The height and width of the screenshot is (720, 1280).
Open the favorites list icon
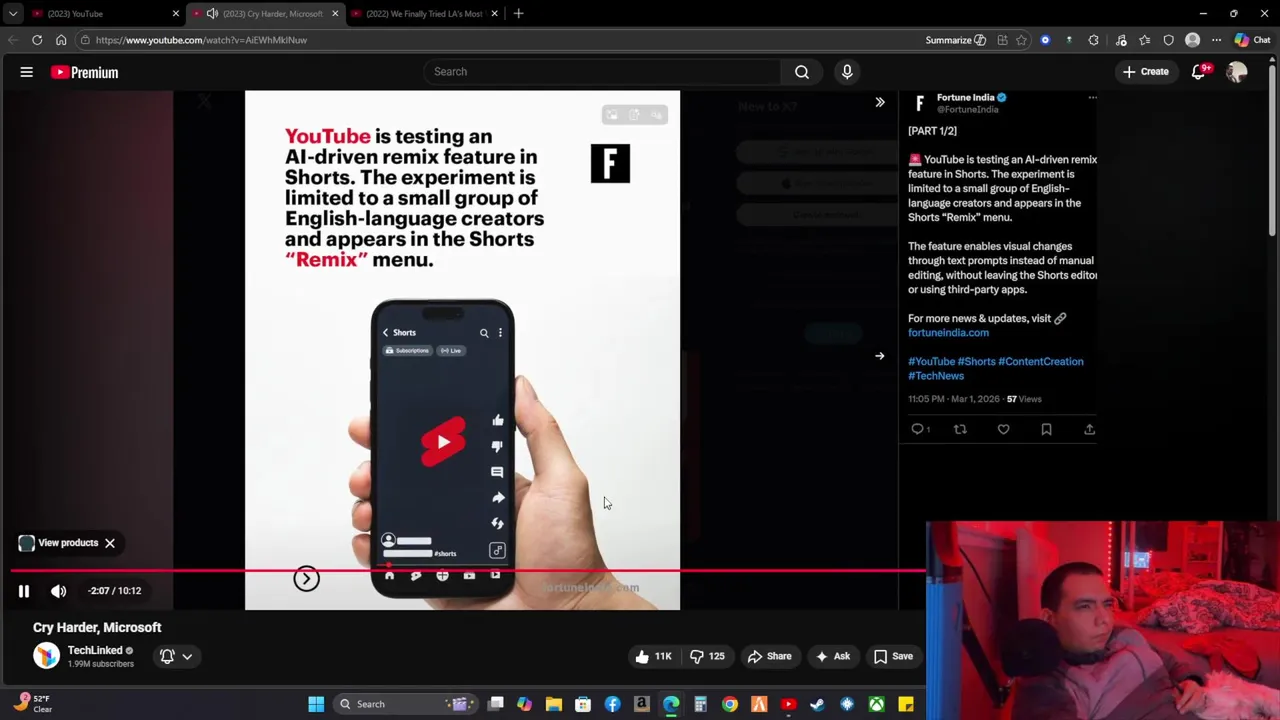coord(1144,40)
